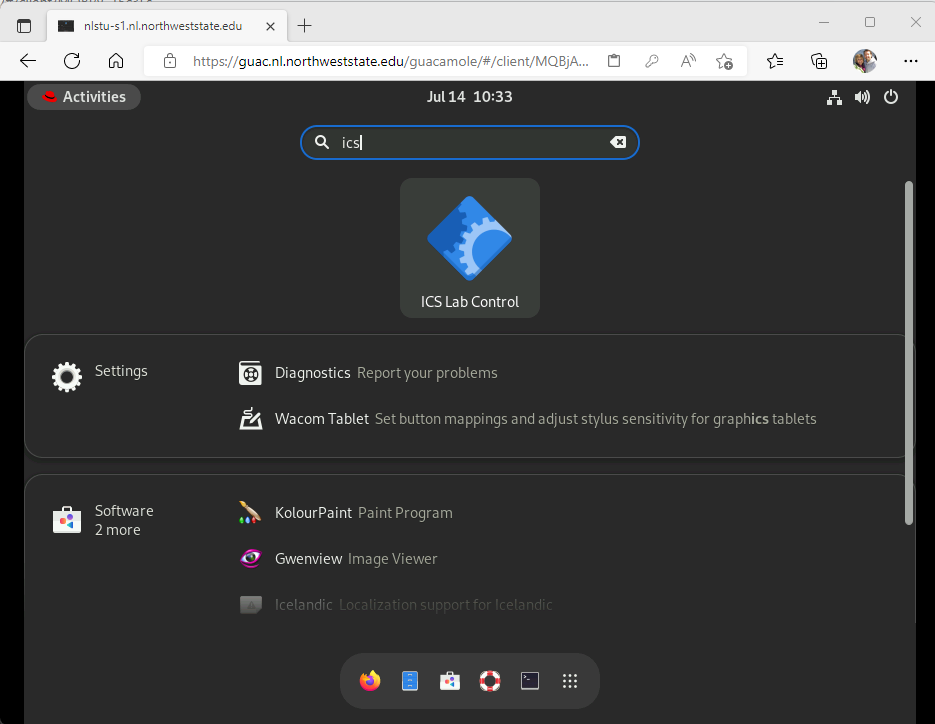The width and height of the screenshot is (935, 724).
Task: Click into the GNOME search field
Action: point(469,143)
